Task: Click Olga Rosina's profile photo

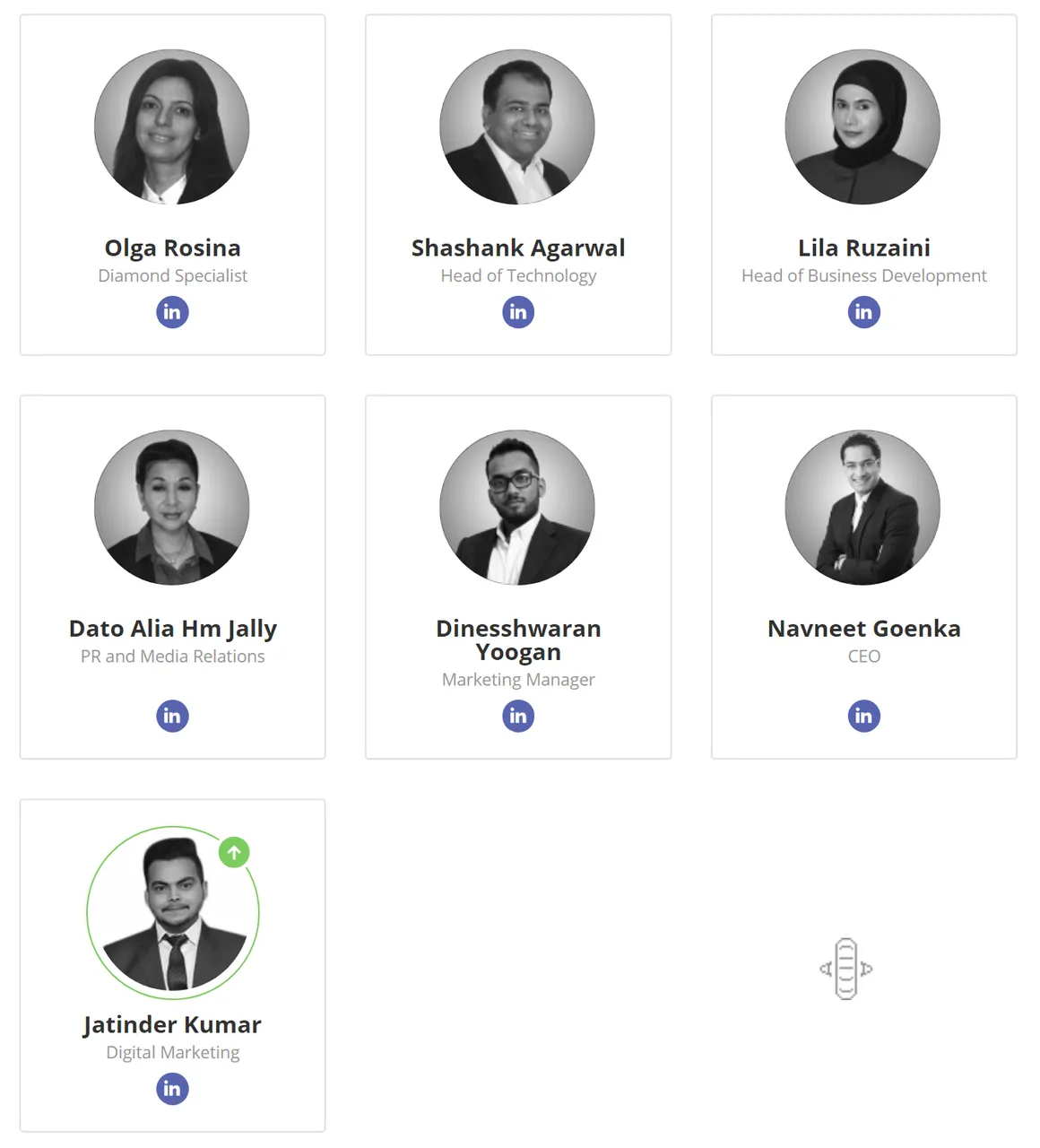Action: [x=172, y=126]
